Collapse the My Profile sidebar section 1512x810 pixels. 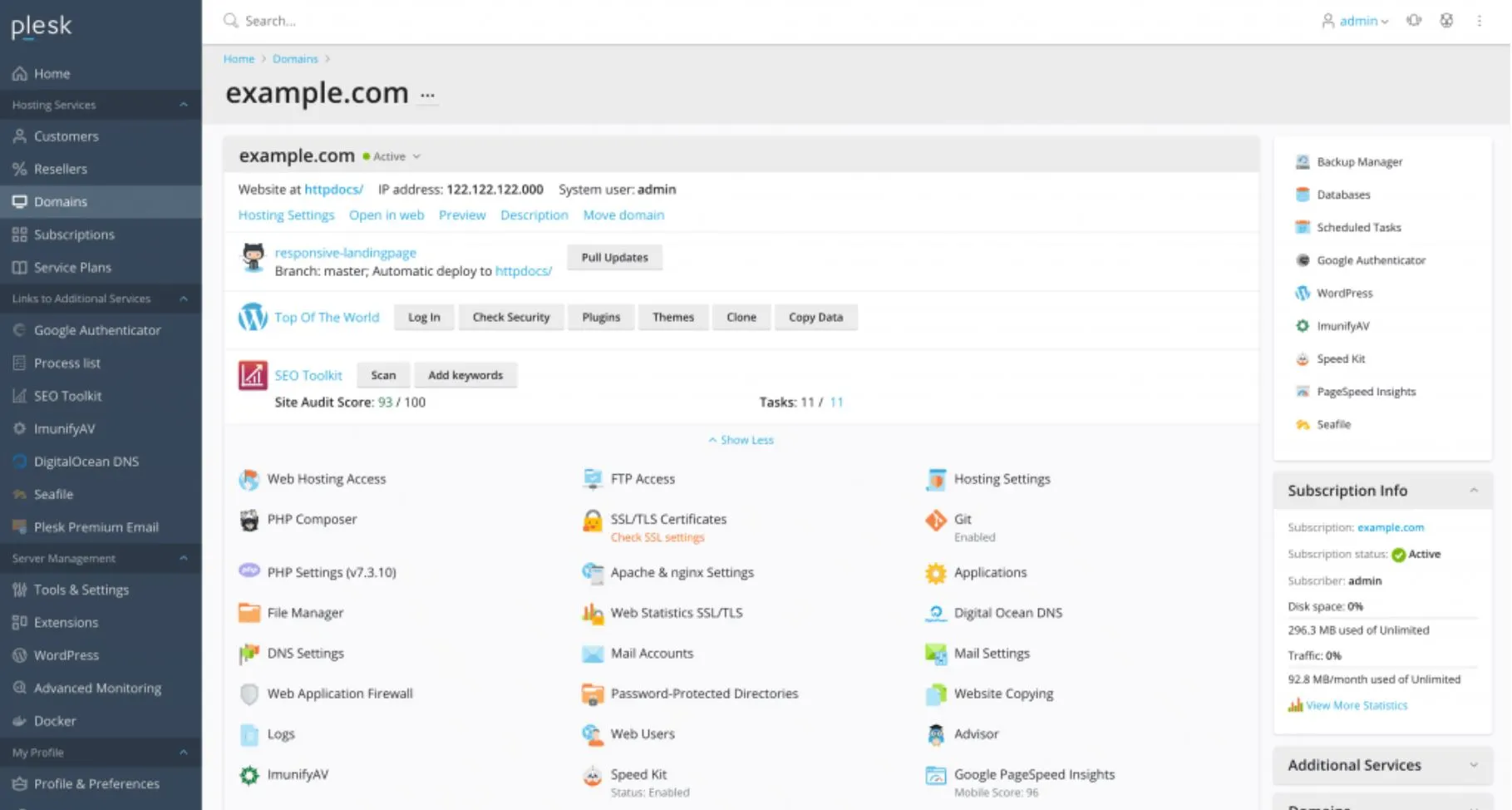coord(184,753)
